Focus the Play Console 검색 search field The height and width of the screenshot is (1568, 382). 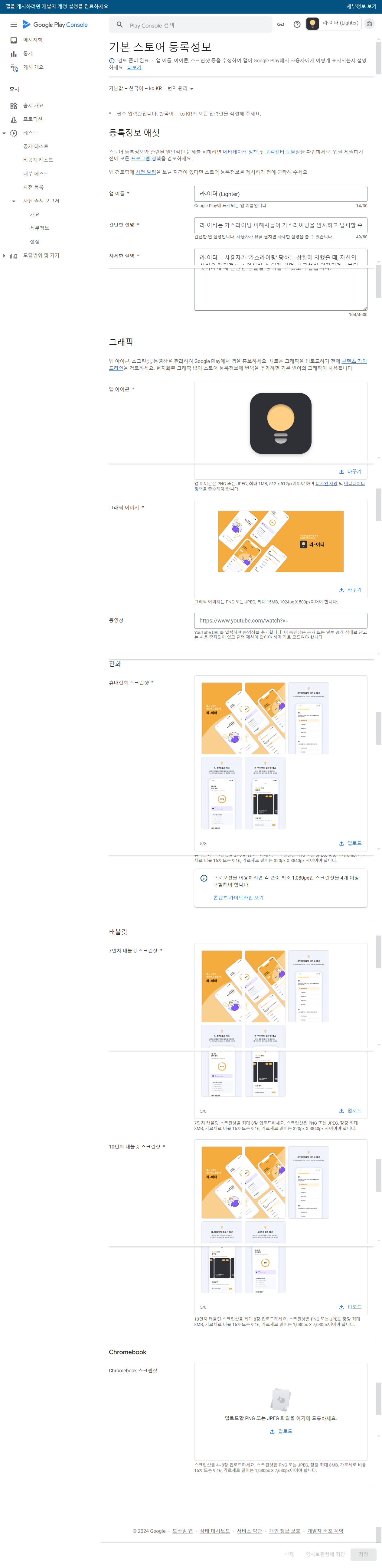point(190,25)
